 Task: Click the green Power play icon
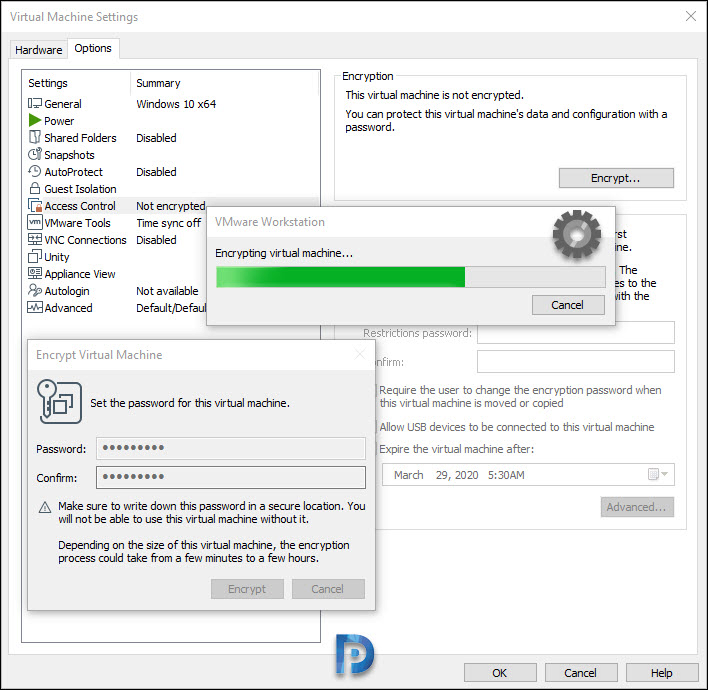[34, 120]
